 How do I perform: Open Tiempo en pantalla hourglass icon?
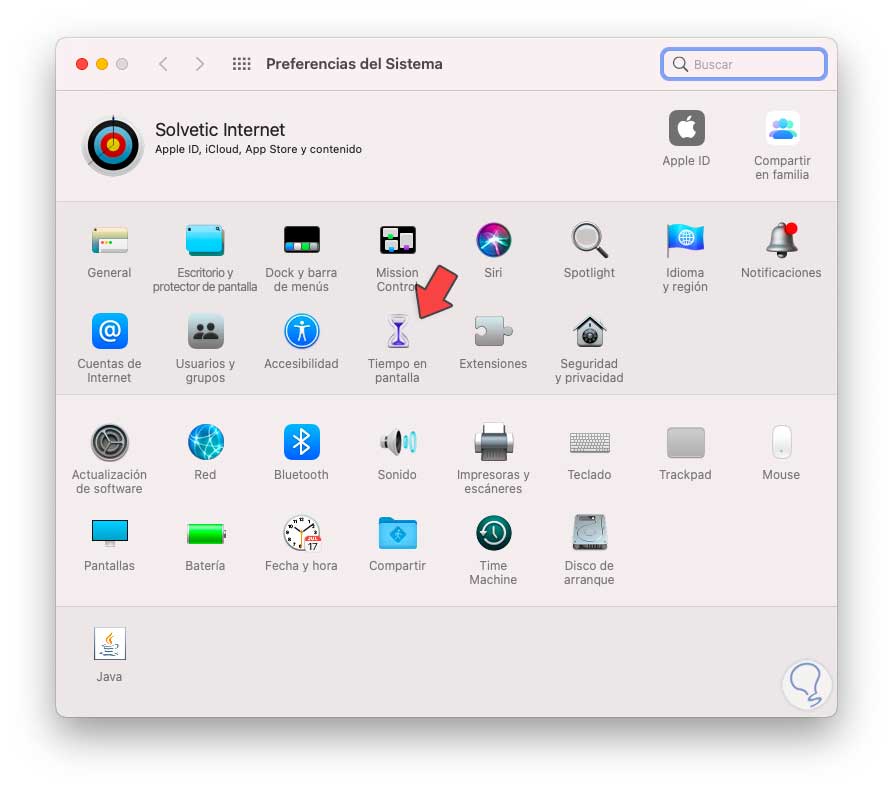click(x=398, y=331)
